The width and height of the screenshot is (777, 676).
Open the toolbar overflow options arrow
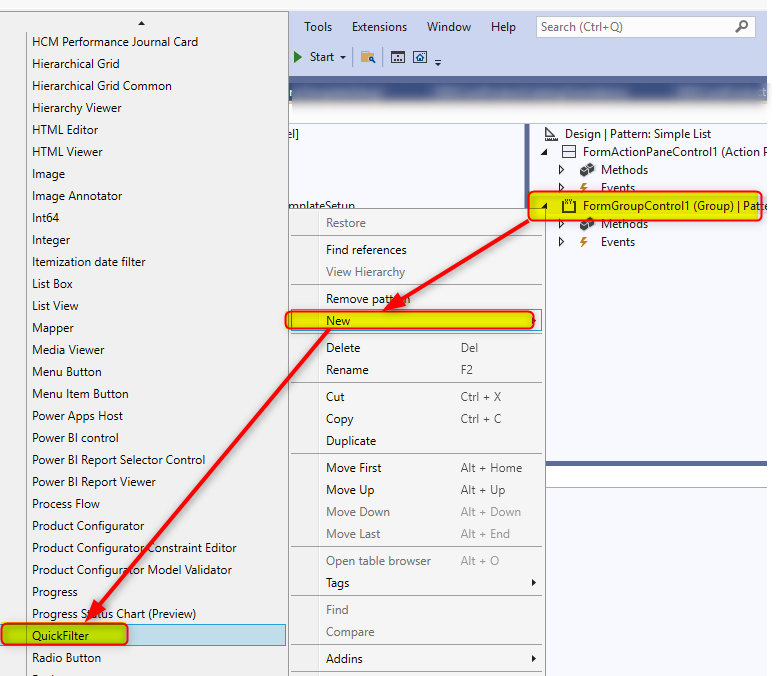point(438,62)
